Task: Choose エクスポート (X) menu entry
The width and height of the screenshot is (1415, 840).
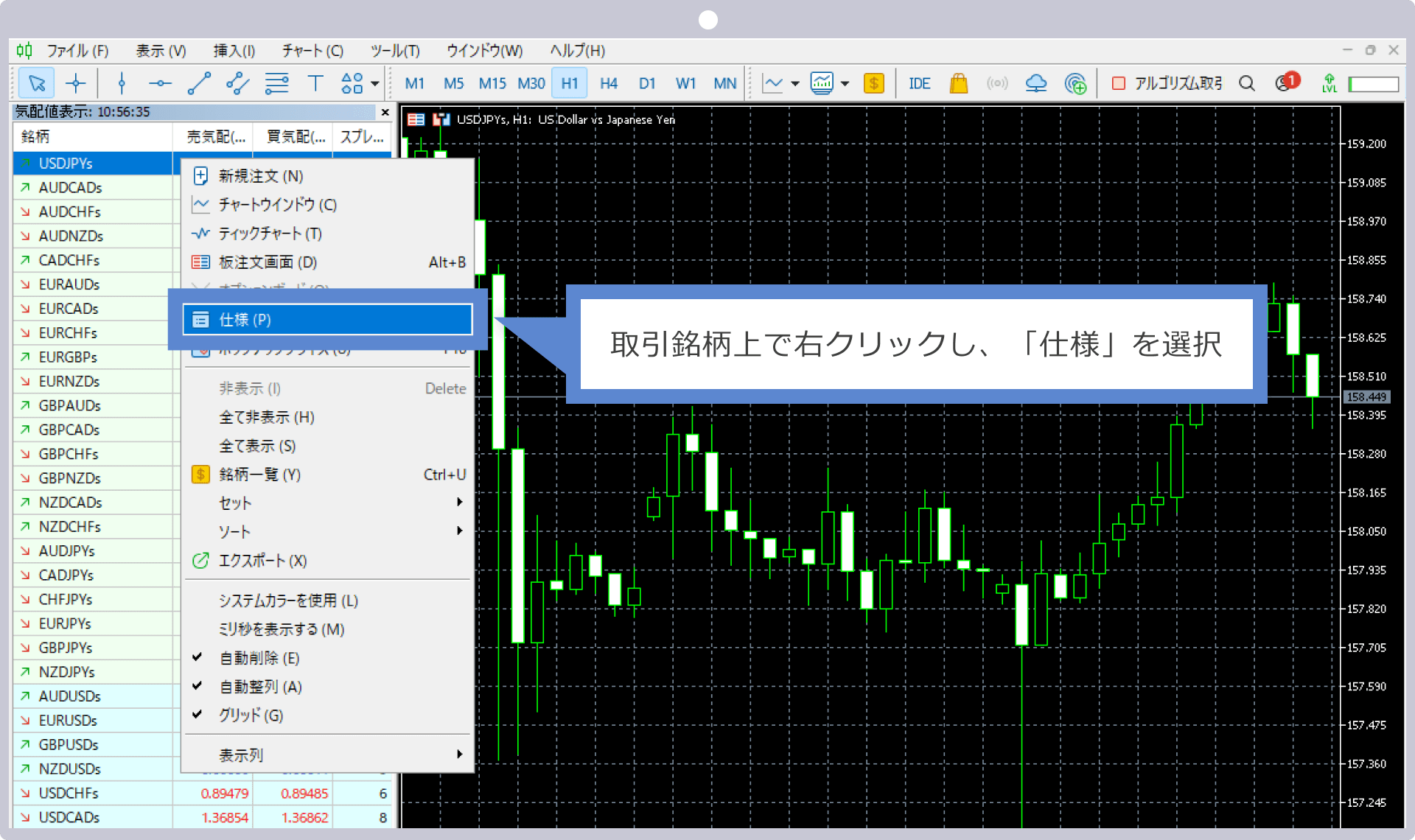Action: (x=327, y=560)
